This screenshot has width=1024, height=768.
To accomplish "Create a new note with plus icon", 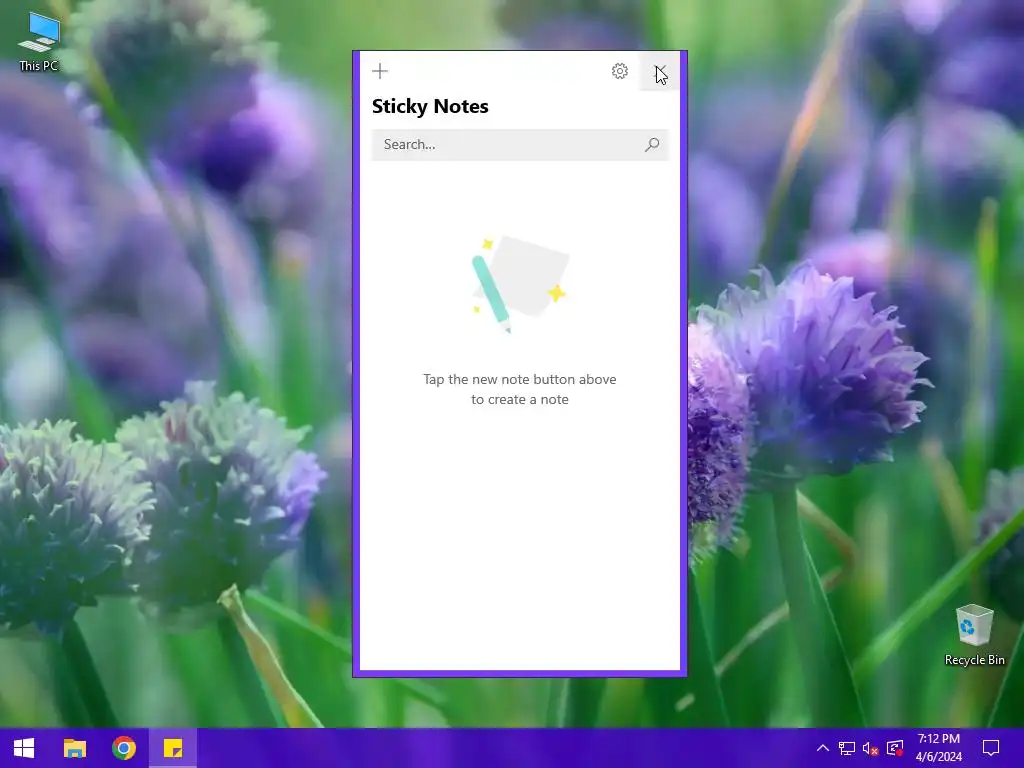I will [379, 71].
